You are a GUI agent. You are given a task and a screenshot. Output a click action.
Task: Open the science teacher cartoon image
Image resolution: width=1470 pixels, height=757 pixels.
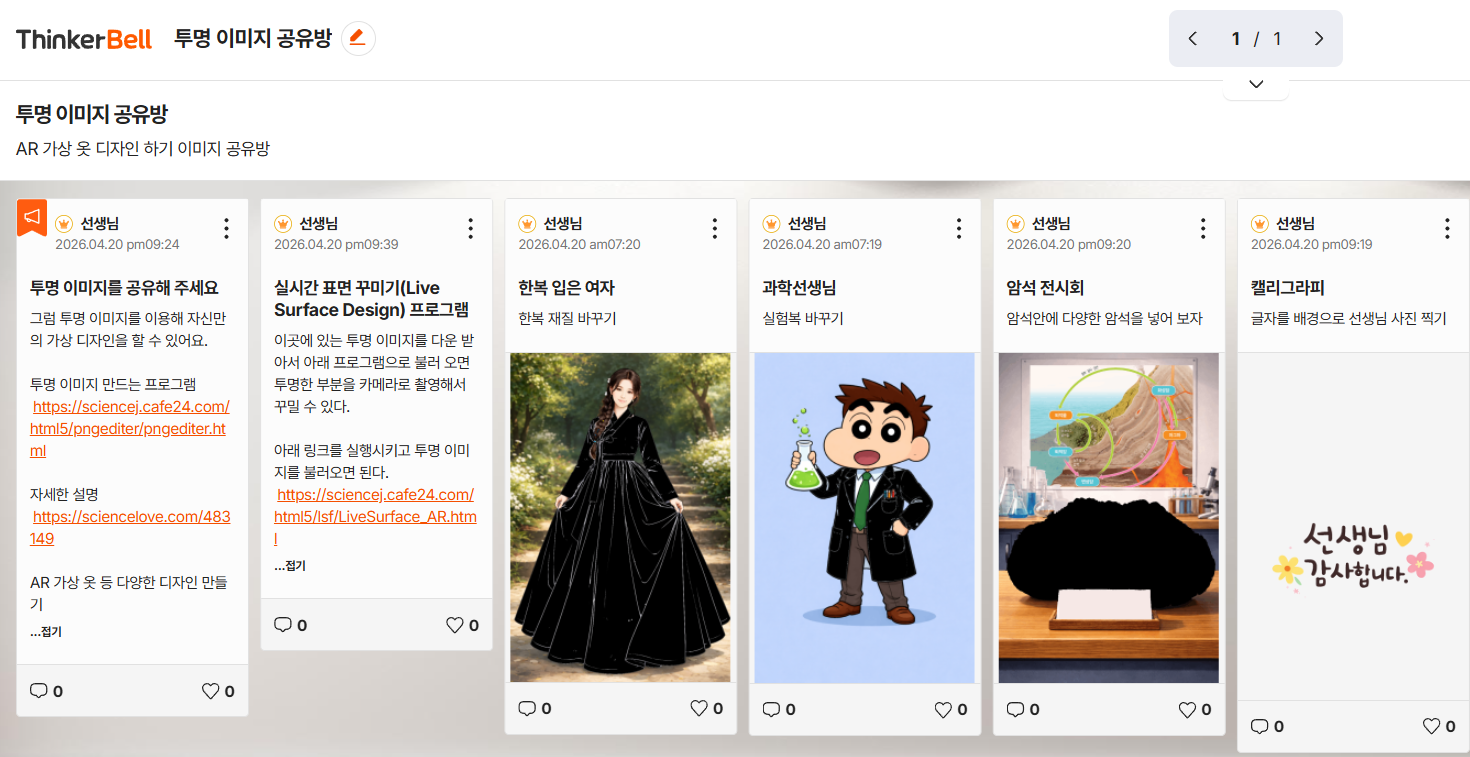pos(865,518)
